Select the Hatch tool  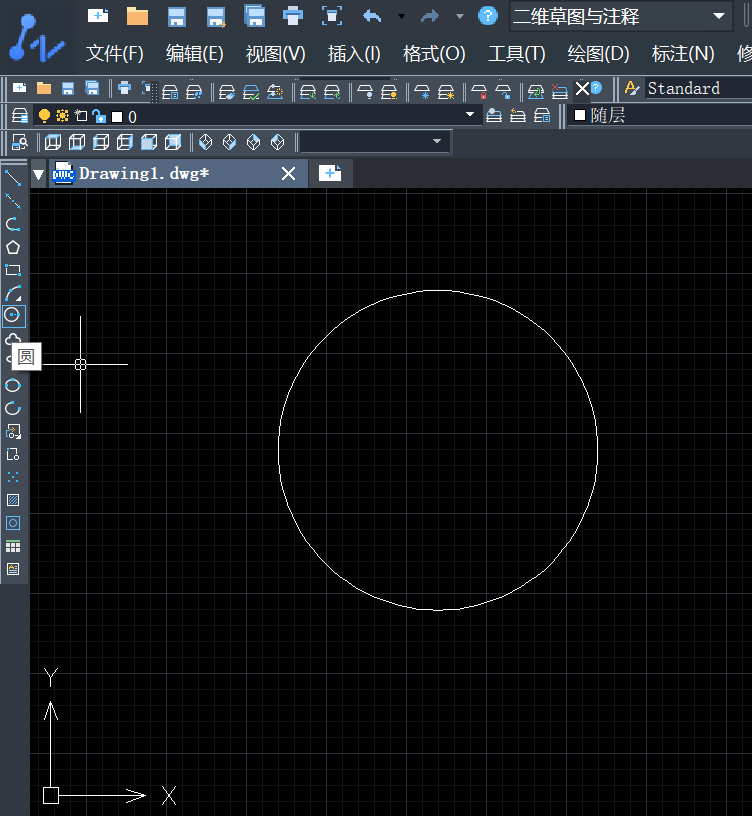(x=12, y=500)
